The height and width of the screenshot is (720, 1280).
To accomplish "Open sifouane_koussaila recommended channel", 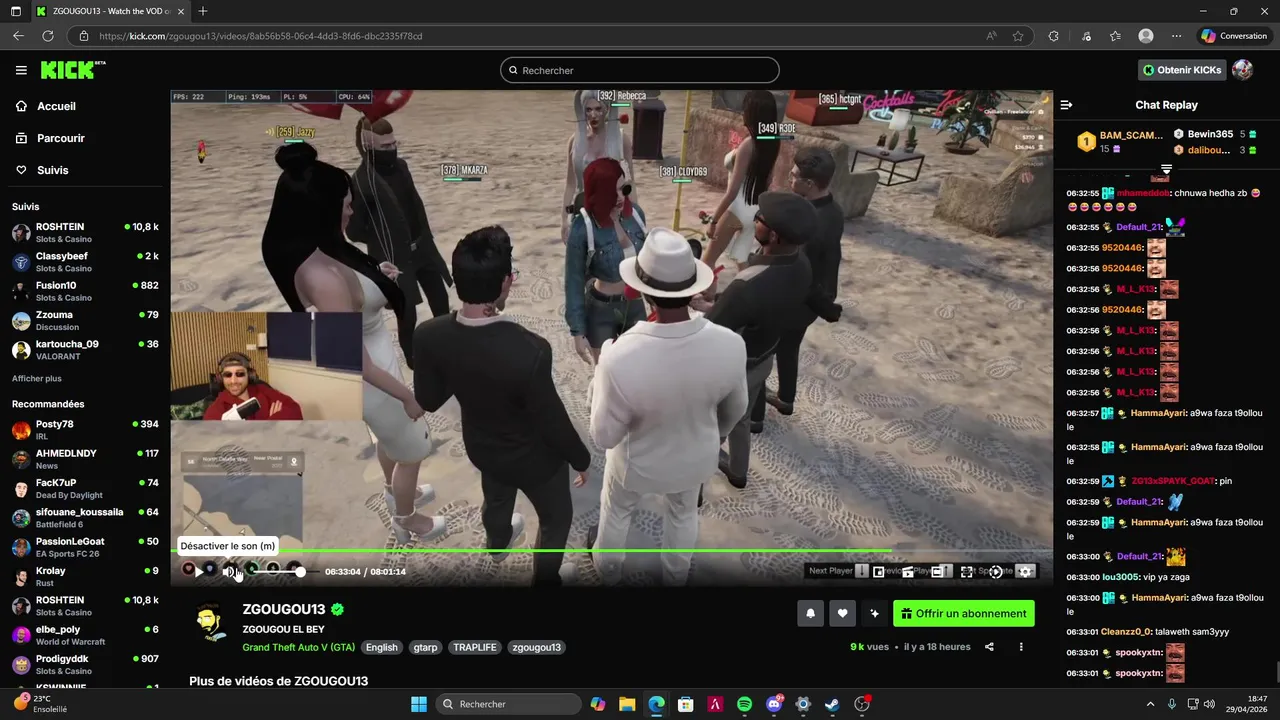I will pyautogui.click(x=85, y=517).
